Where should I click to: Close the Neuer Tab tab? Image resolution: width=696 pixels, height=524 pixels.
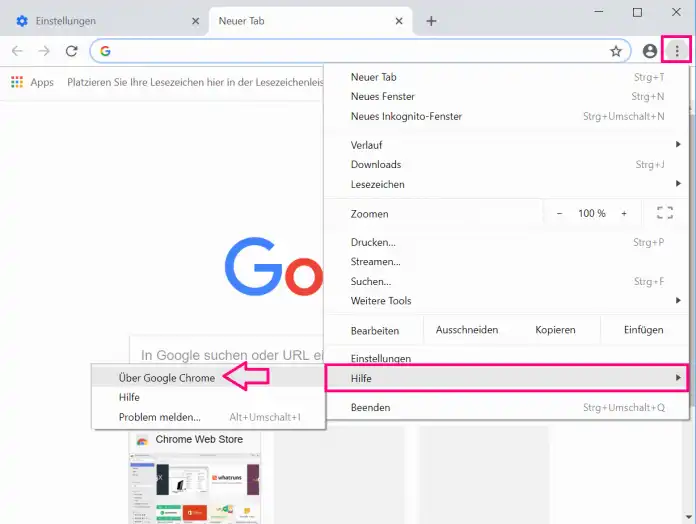pos(399,21)
